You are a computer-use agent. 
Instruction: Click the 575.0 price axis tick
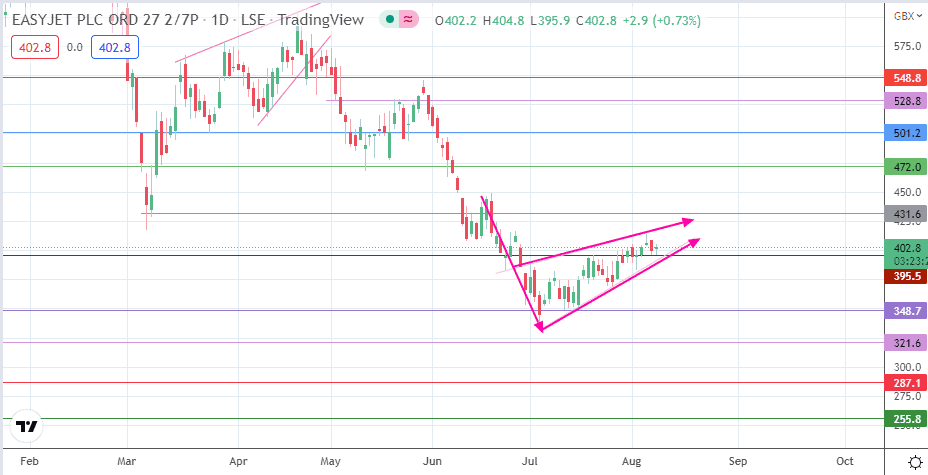coord(906,46)
